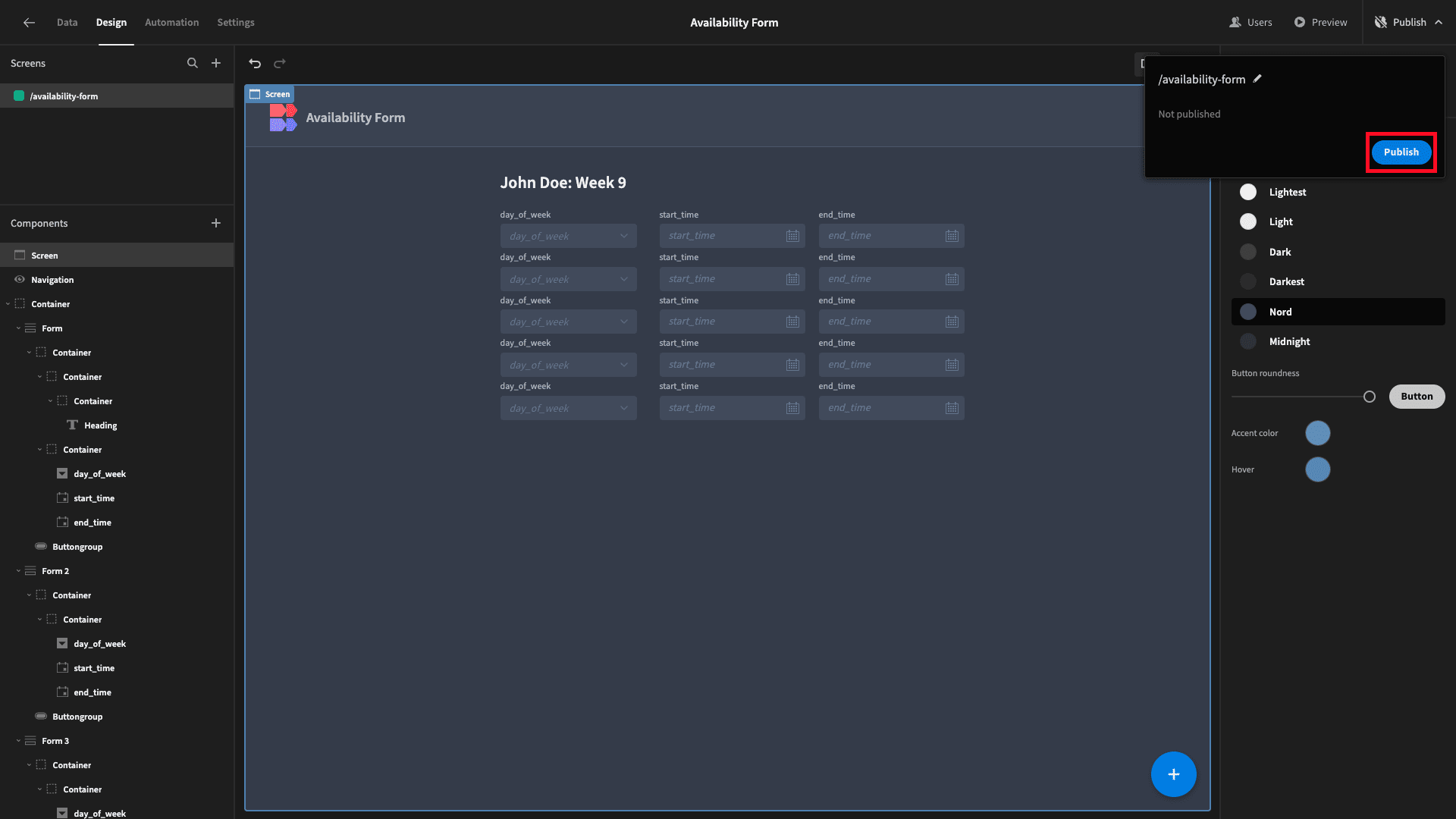This screenshot has height=819, width=1456.
Task: Select the Midnight theme option
Action: [1338, 341]
